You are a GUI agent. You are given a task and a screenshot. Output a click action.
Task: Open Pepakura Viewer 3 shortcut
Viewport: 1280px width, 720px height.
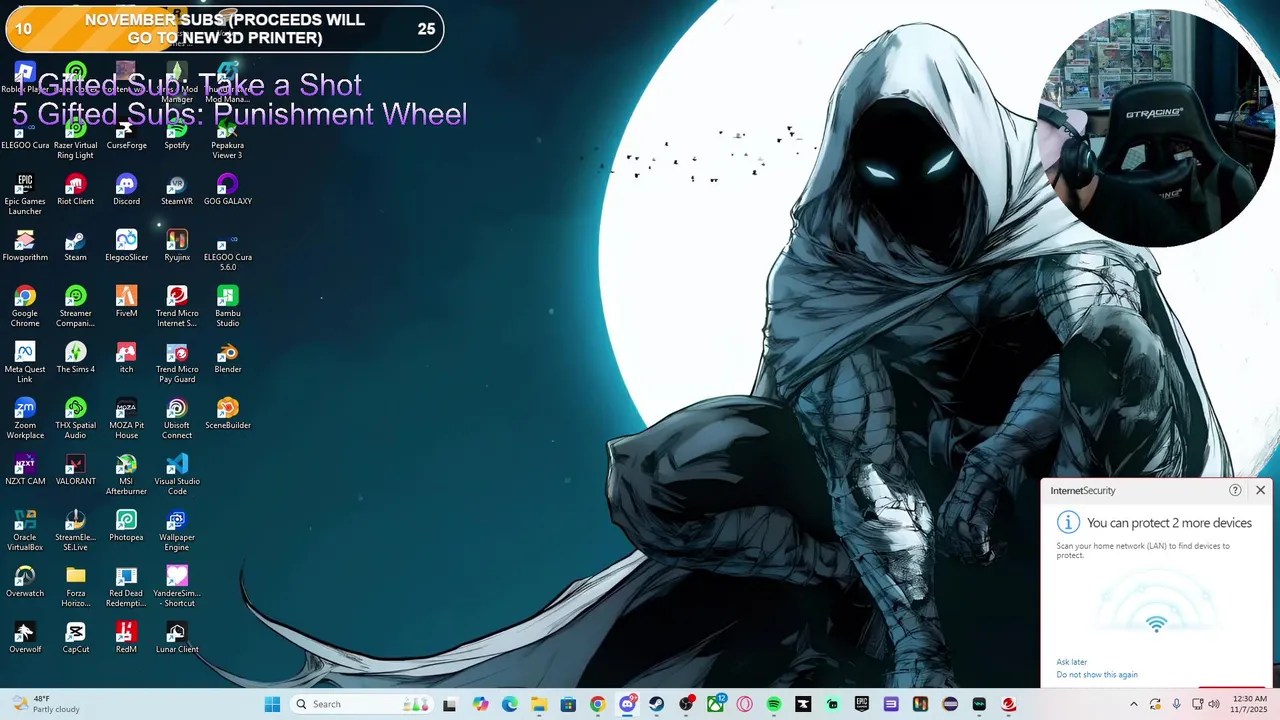point(228,139)
